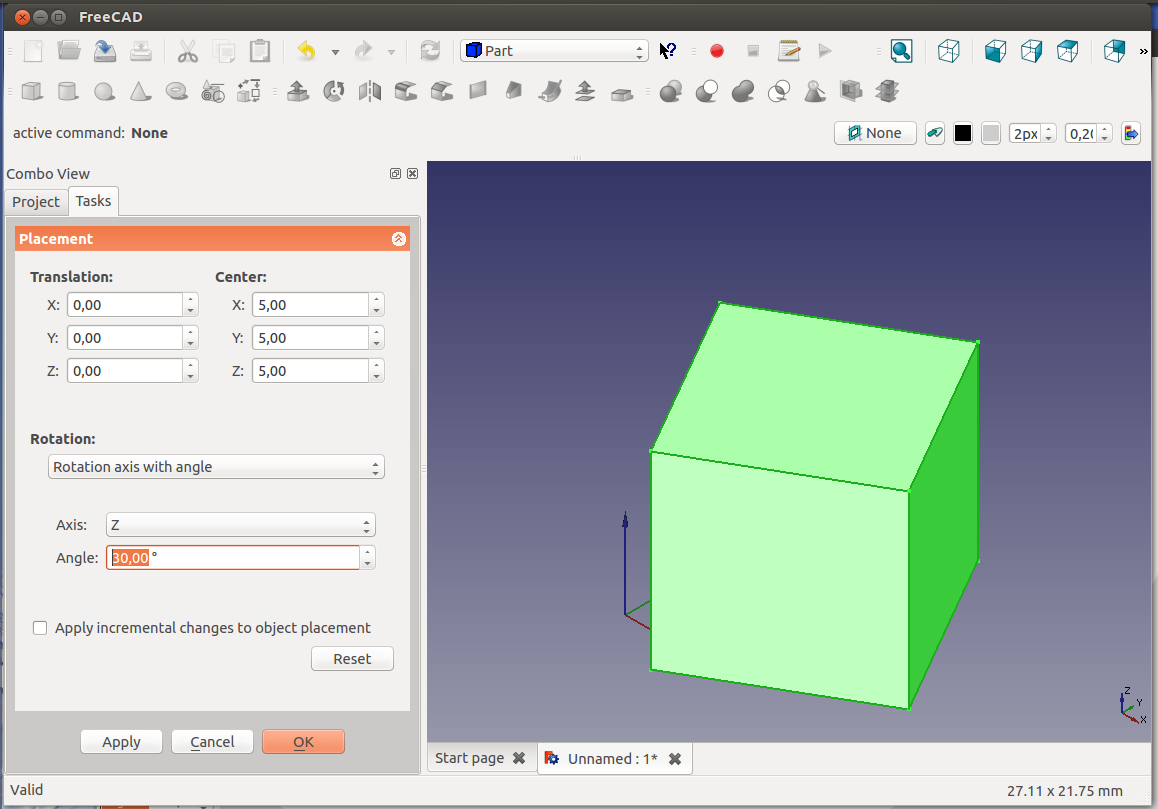Click the Angle input field
1158x809 pixels.
[233, 558]
